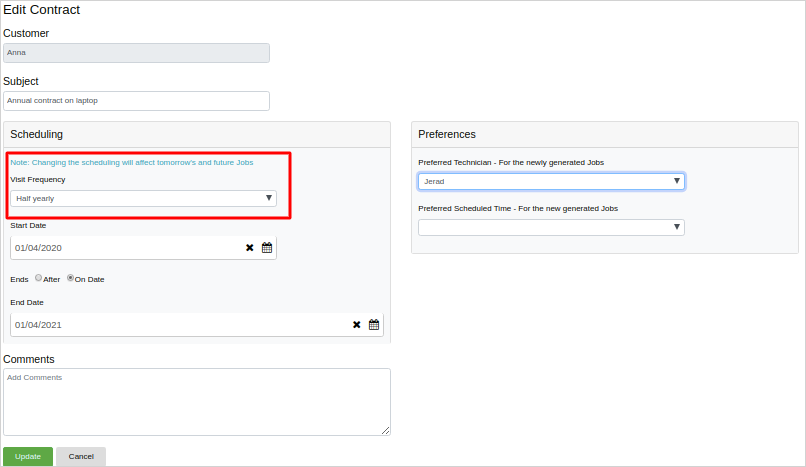Click the 'Edit Contract' page title

pyautogui.click(x=42, y=10)
